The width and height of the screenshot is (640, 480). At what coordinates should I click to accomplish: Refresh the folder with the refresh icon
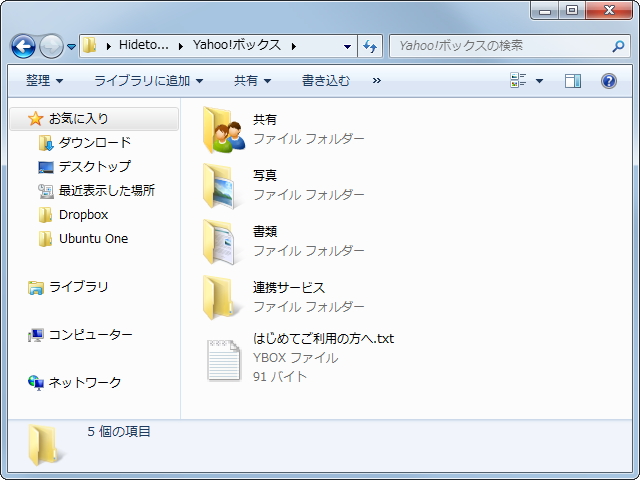(x=370, y=46)
